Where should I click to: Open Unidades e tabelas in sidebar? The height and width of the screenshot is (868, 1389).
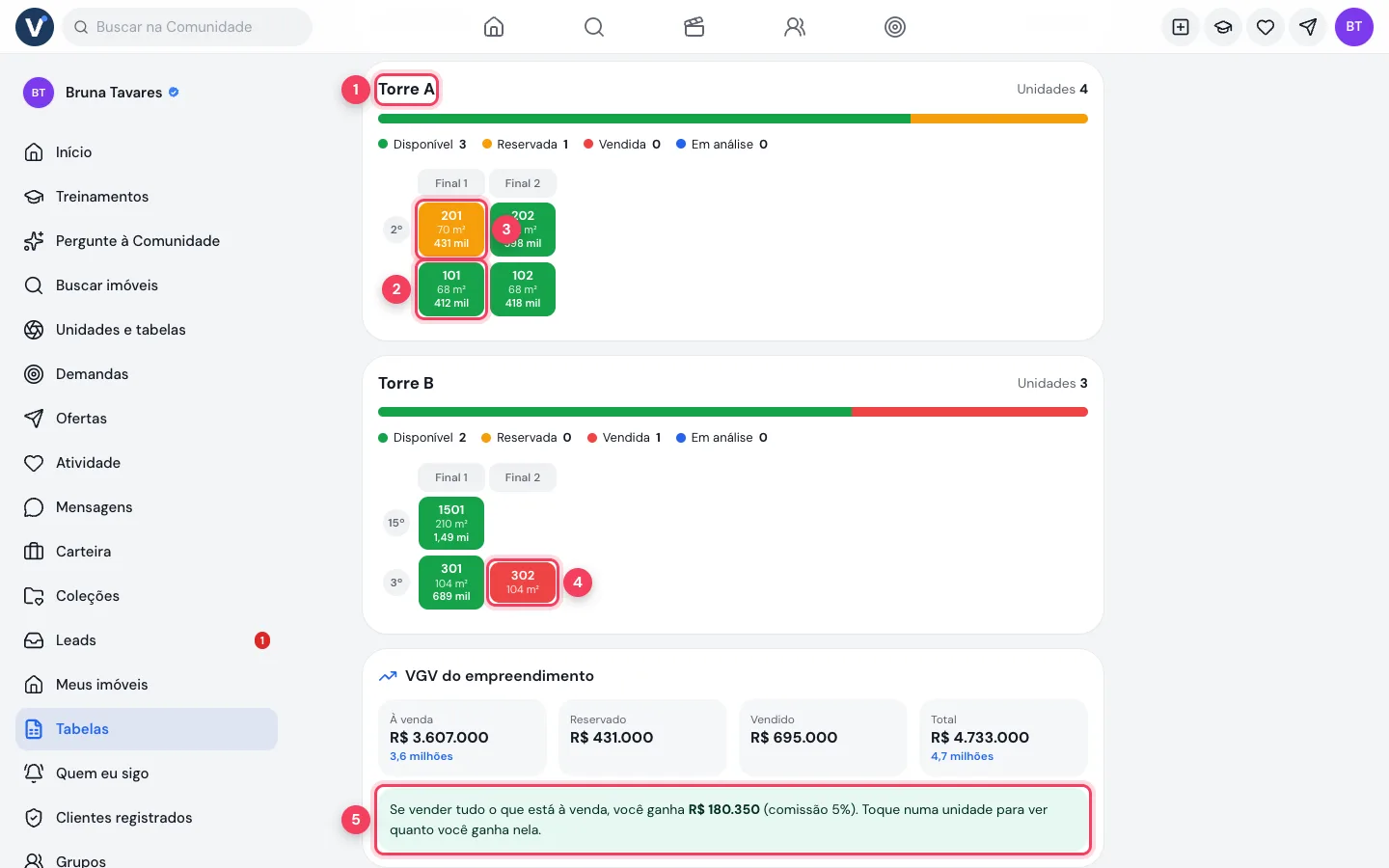(x=147, y=330)
